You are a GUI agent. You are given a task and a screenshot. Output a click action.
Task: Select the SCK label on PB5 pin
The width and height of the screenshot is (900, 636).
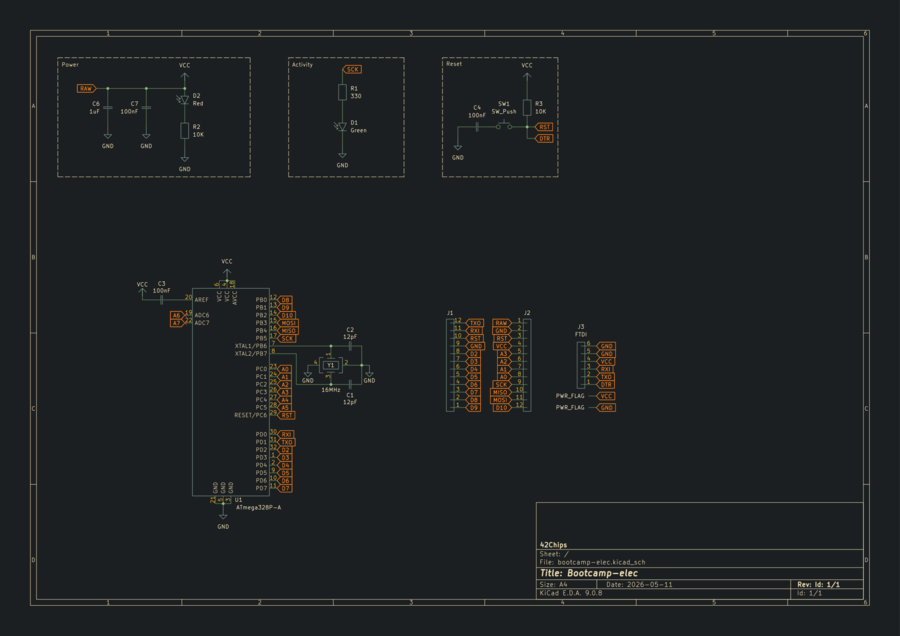[x=286, y=339]
